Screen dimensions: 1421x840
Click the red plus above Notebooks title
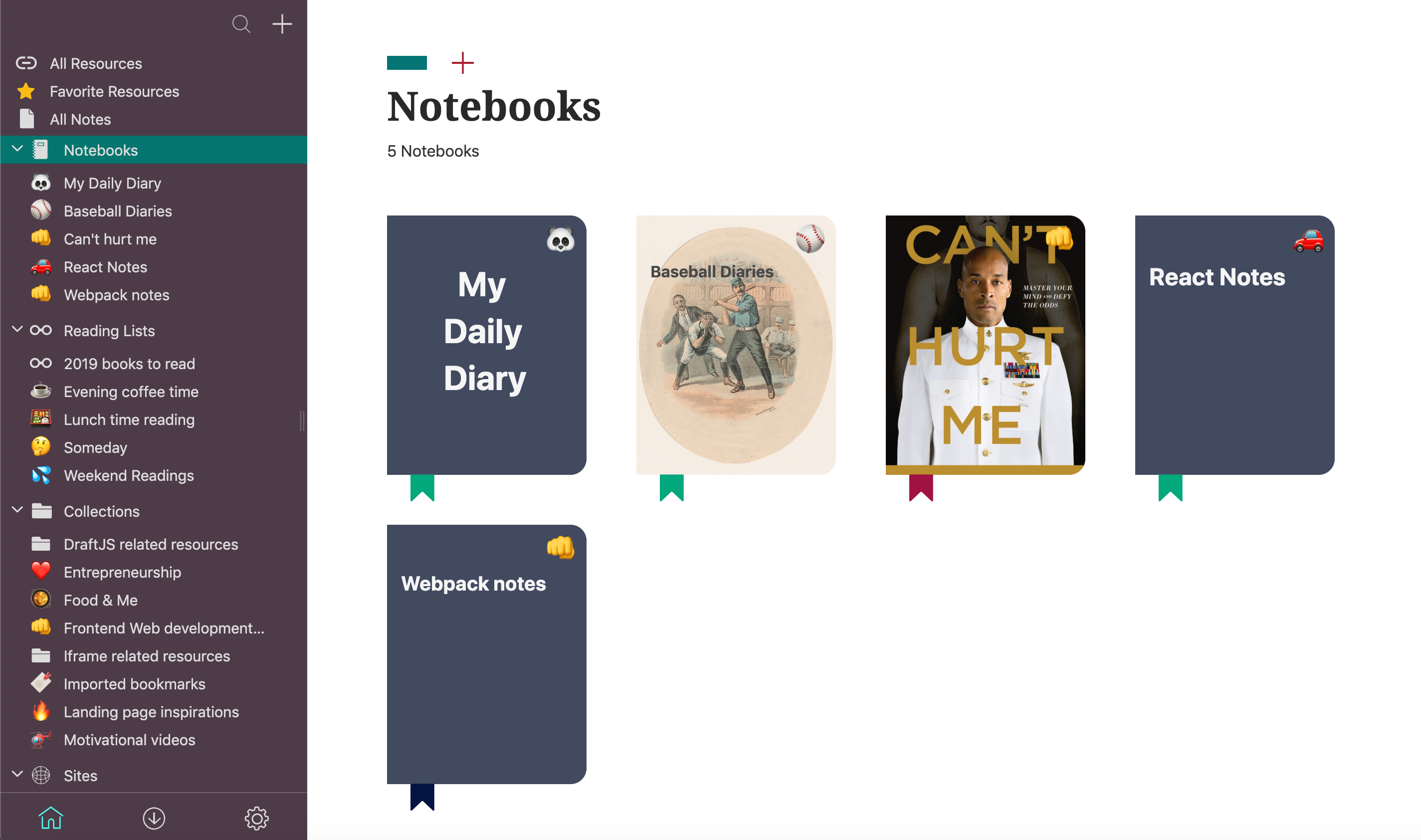(462, 63)
